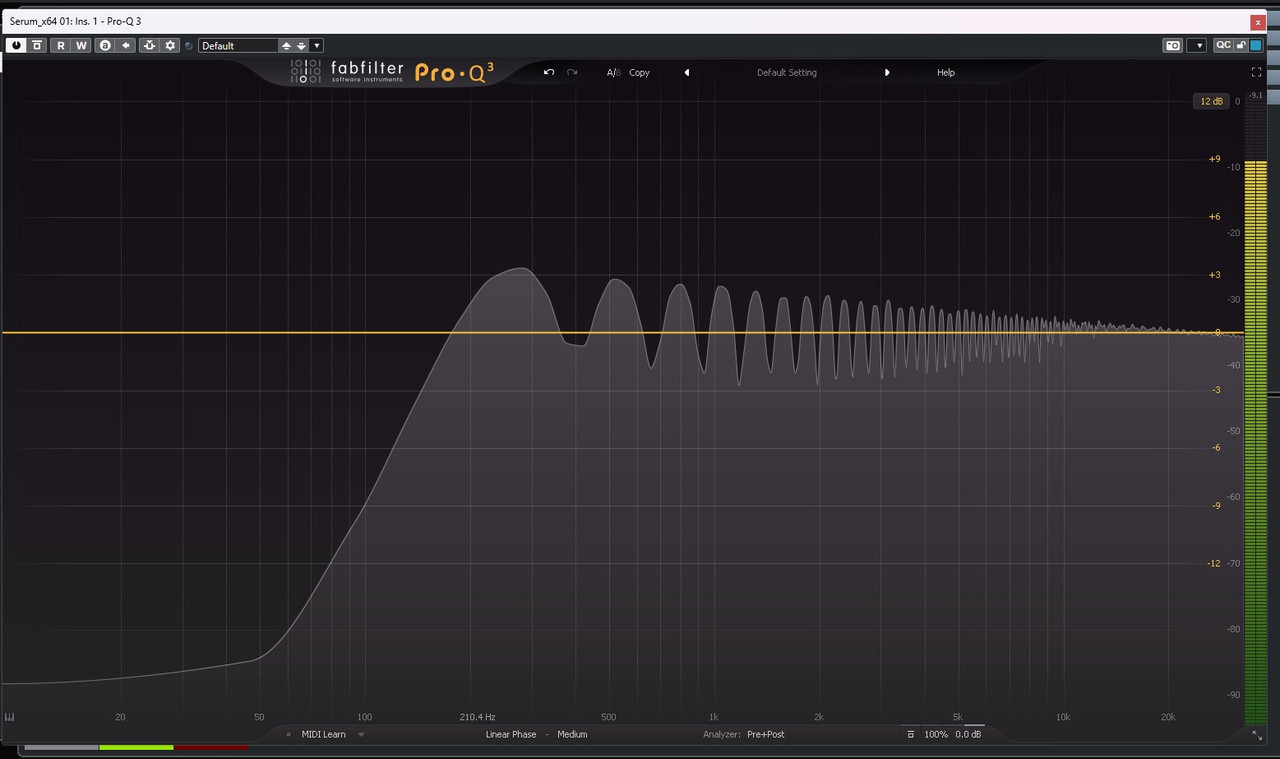Close the Serum Pro-Q 3 plugin window
This screenshot has height=759, width=1280.
pyautogui.click(x=1258, y=22)
